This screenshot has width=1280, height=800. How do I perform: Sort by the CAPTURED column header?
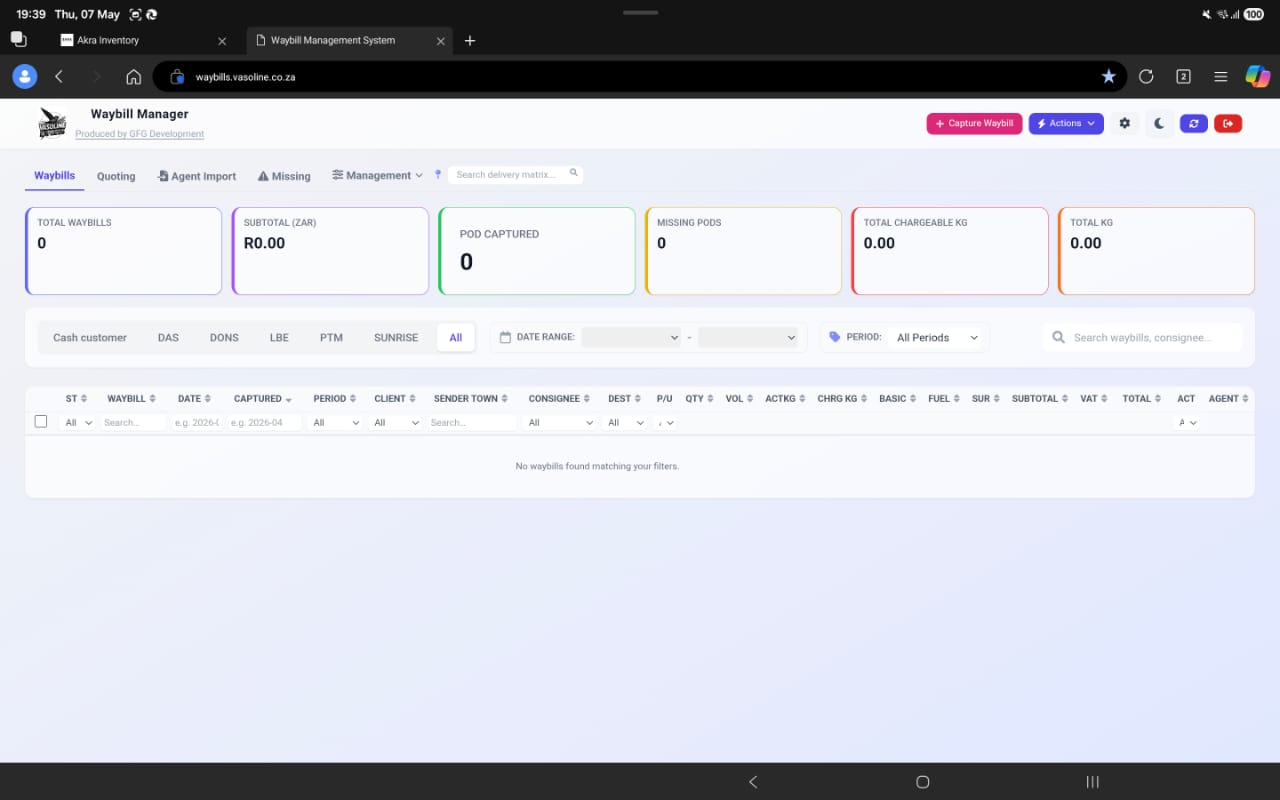click(262, 398)
